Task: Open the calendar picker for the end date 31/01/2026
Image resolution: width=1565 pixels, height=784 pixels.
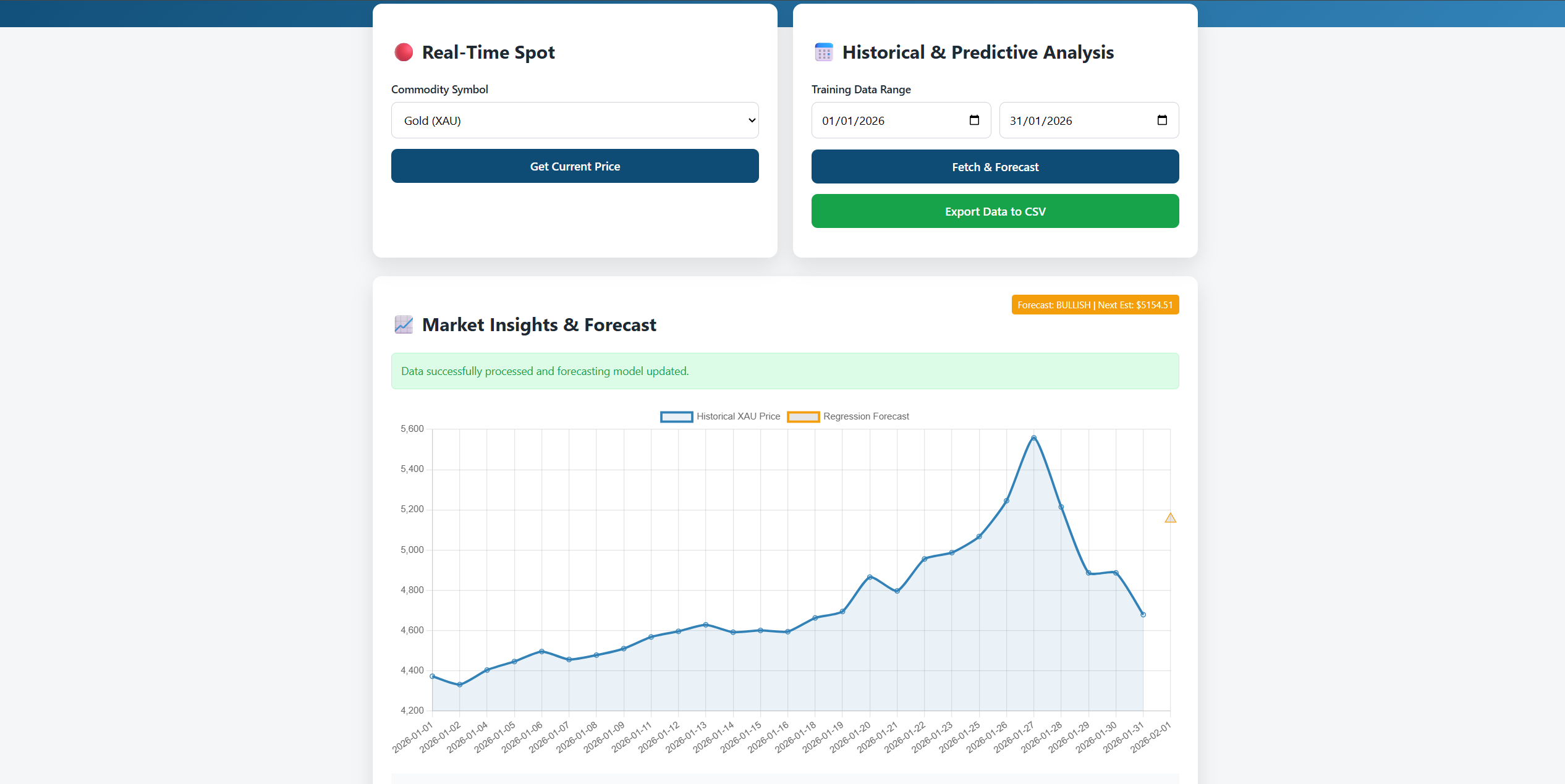Action: (x=1161, y=120)
